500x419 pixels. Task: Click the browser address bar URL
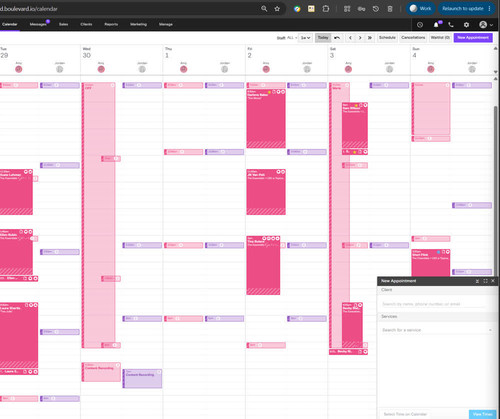click(29, 9)
